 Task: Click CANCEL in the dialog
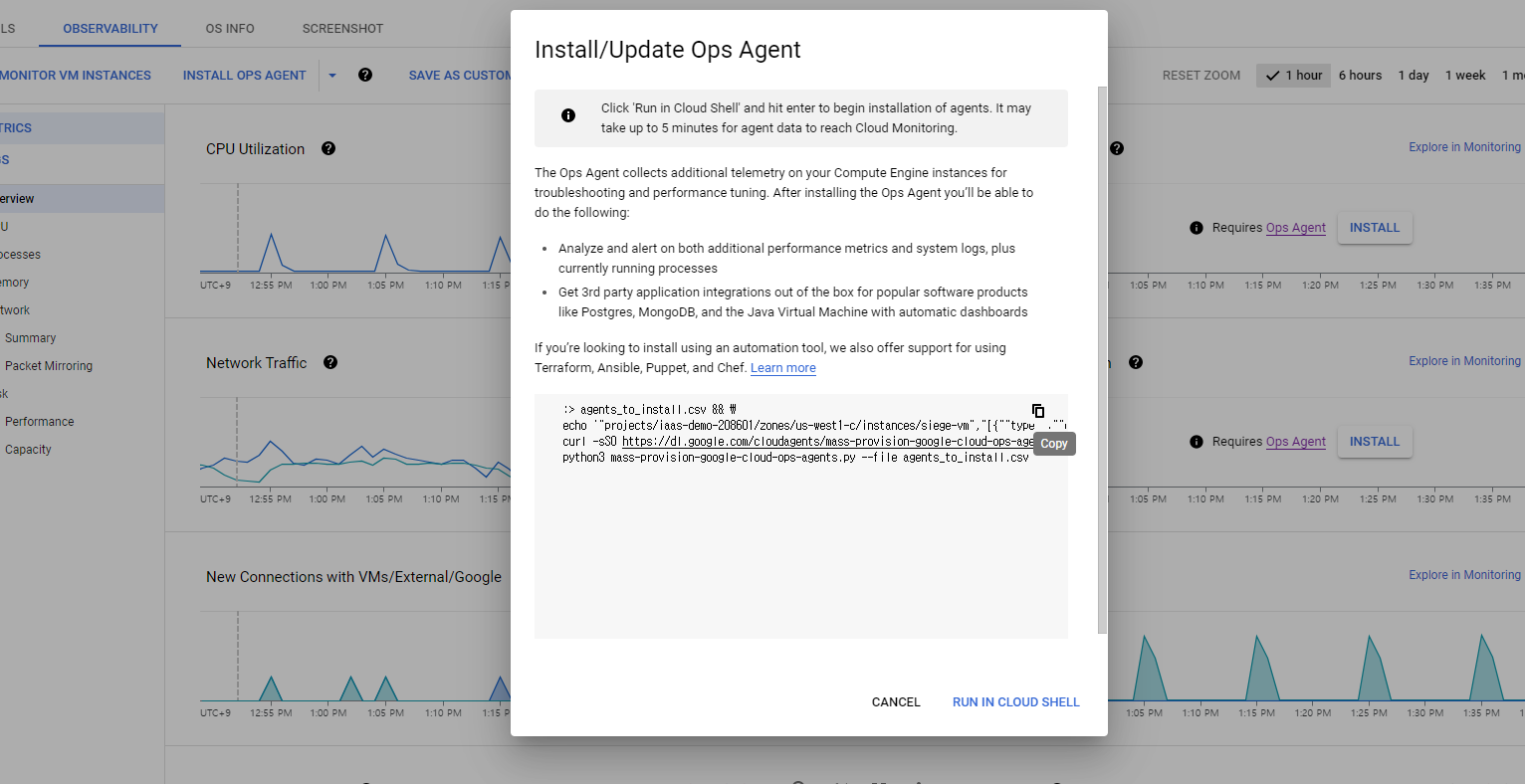tap(896, 702)
